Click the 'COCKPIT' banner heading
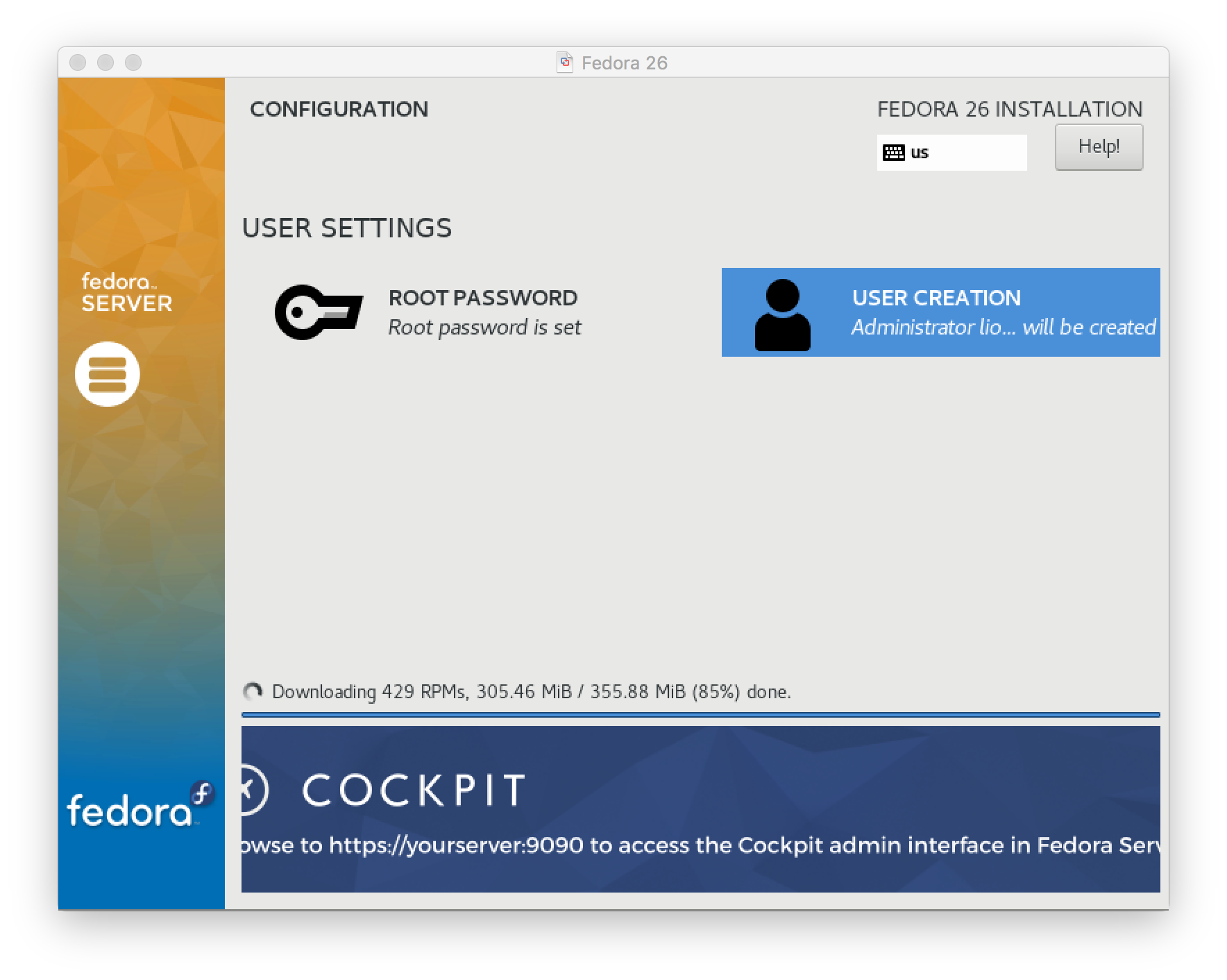 click(x=414, y=790)
